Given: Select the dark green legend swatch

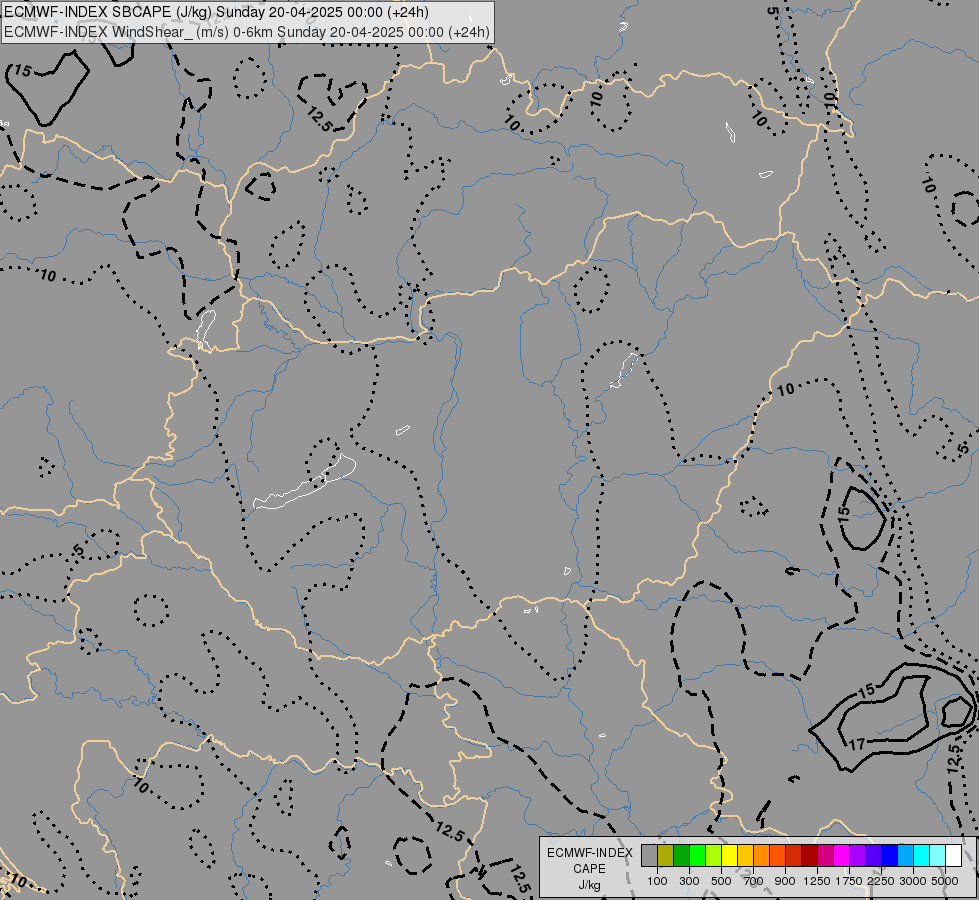Looking at the screenshot, I should click(682, 855).
